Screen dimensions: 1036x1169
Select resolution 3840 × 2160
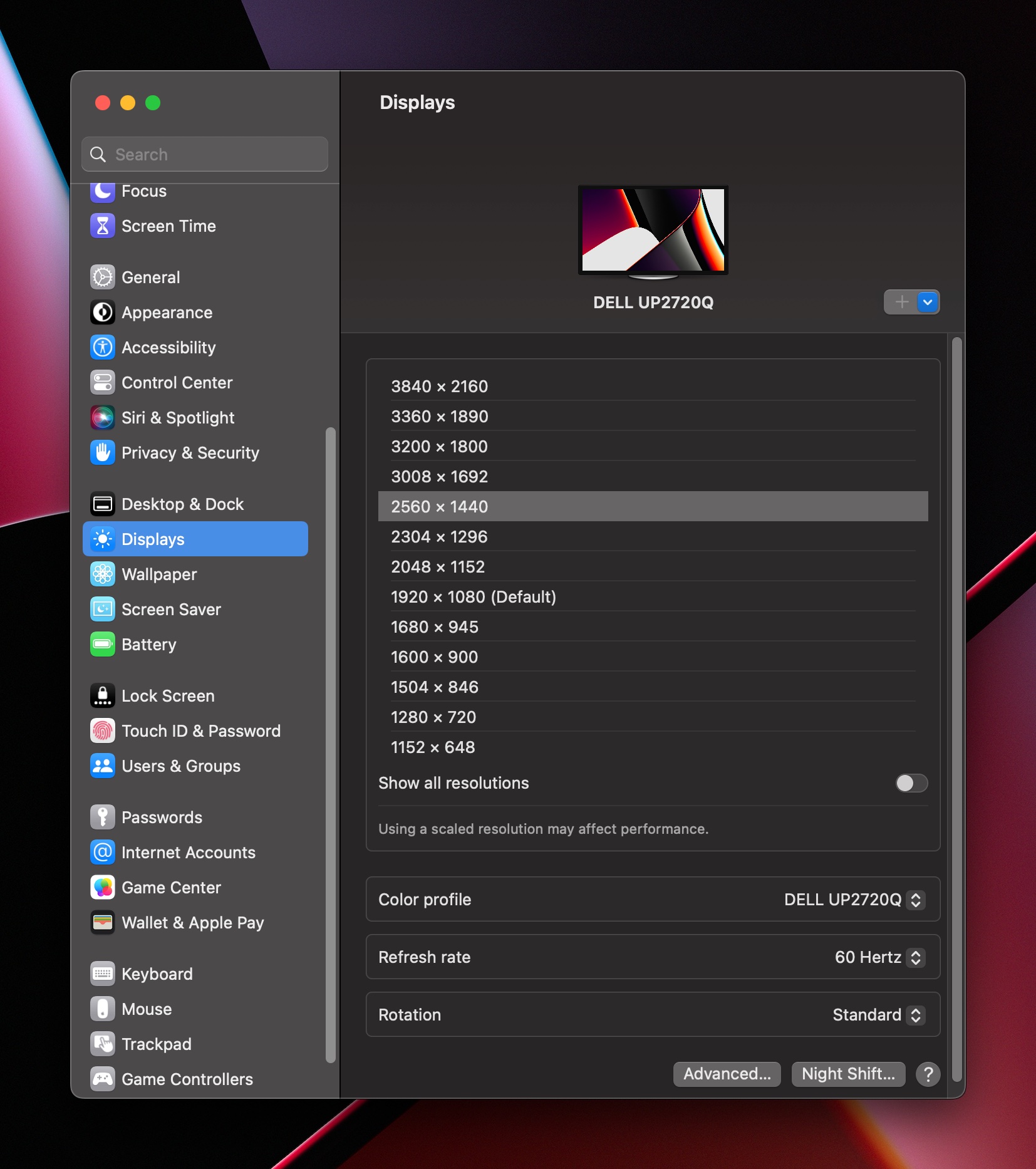[x=653, y=387]
